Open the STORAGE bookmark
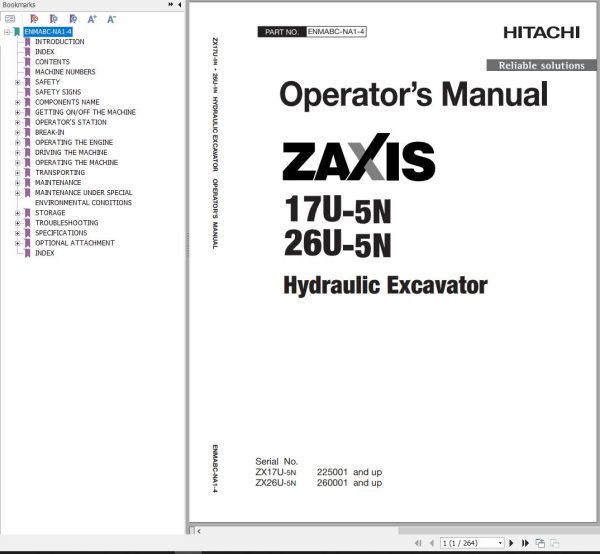The width and height of the screenshot is (600, 554). click(x=50, y=213)
